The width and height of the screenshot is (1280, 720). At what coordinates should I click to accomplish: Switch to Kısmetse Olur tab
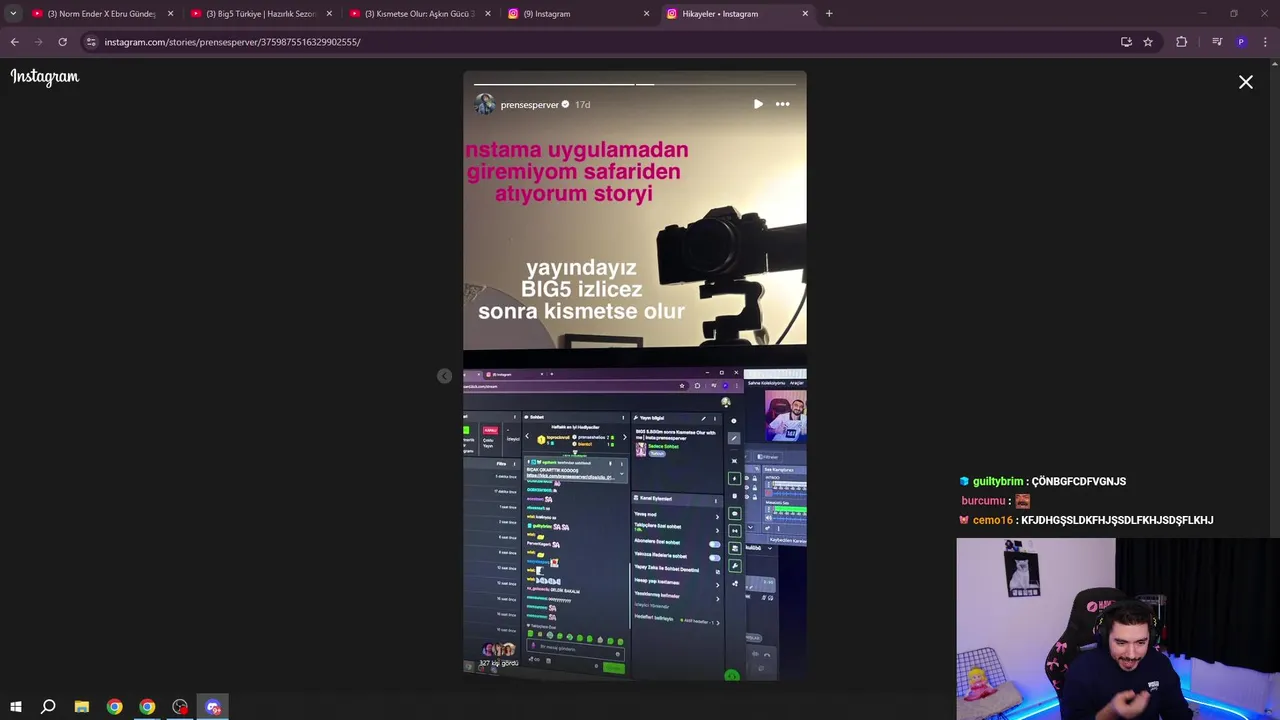pyautogui.click(x=419, y=14)
